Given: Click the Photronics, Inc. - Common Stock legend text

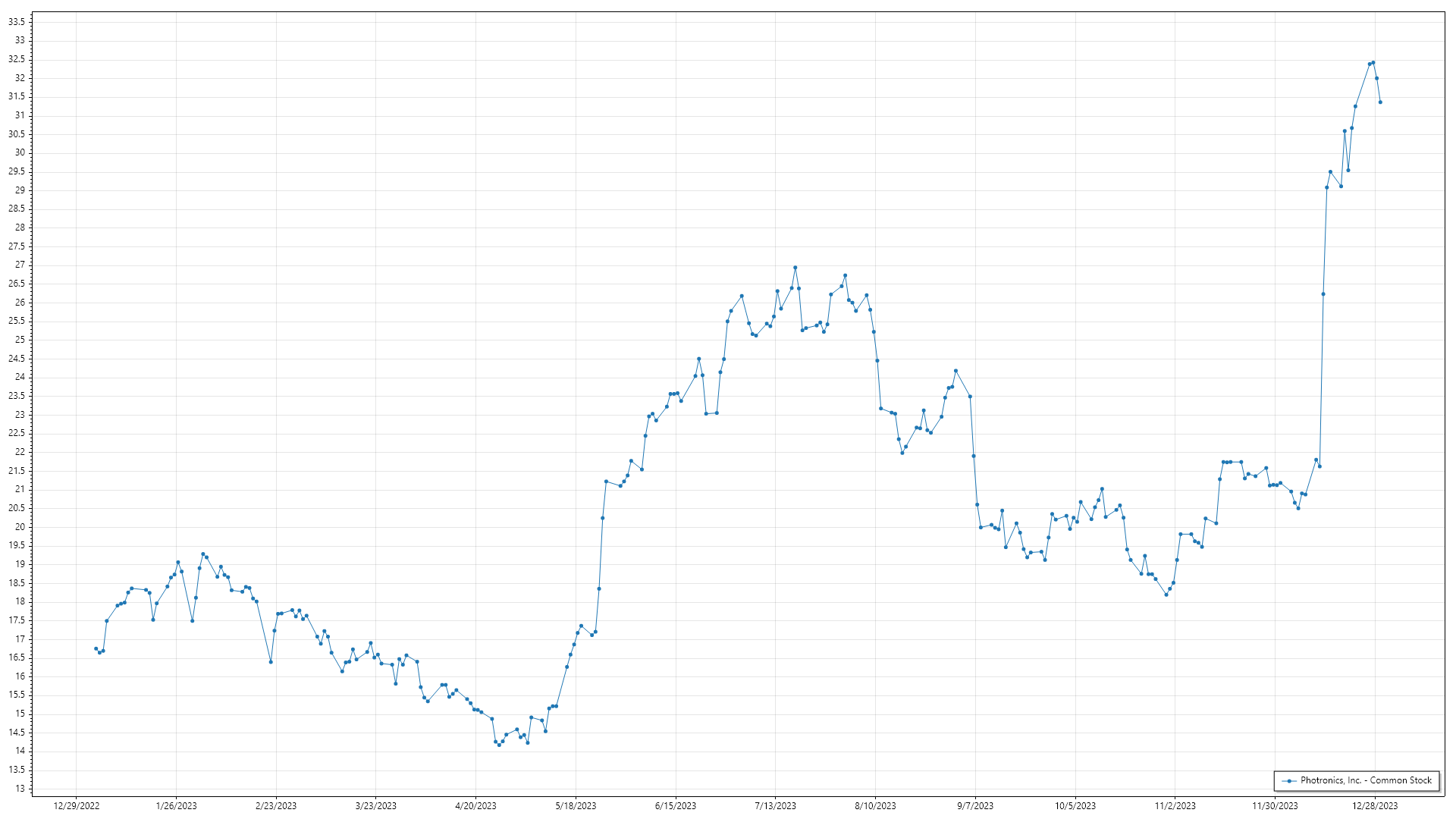Looking at the screenshot, I should [1366, 780].
